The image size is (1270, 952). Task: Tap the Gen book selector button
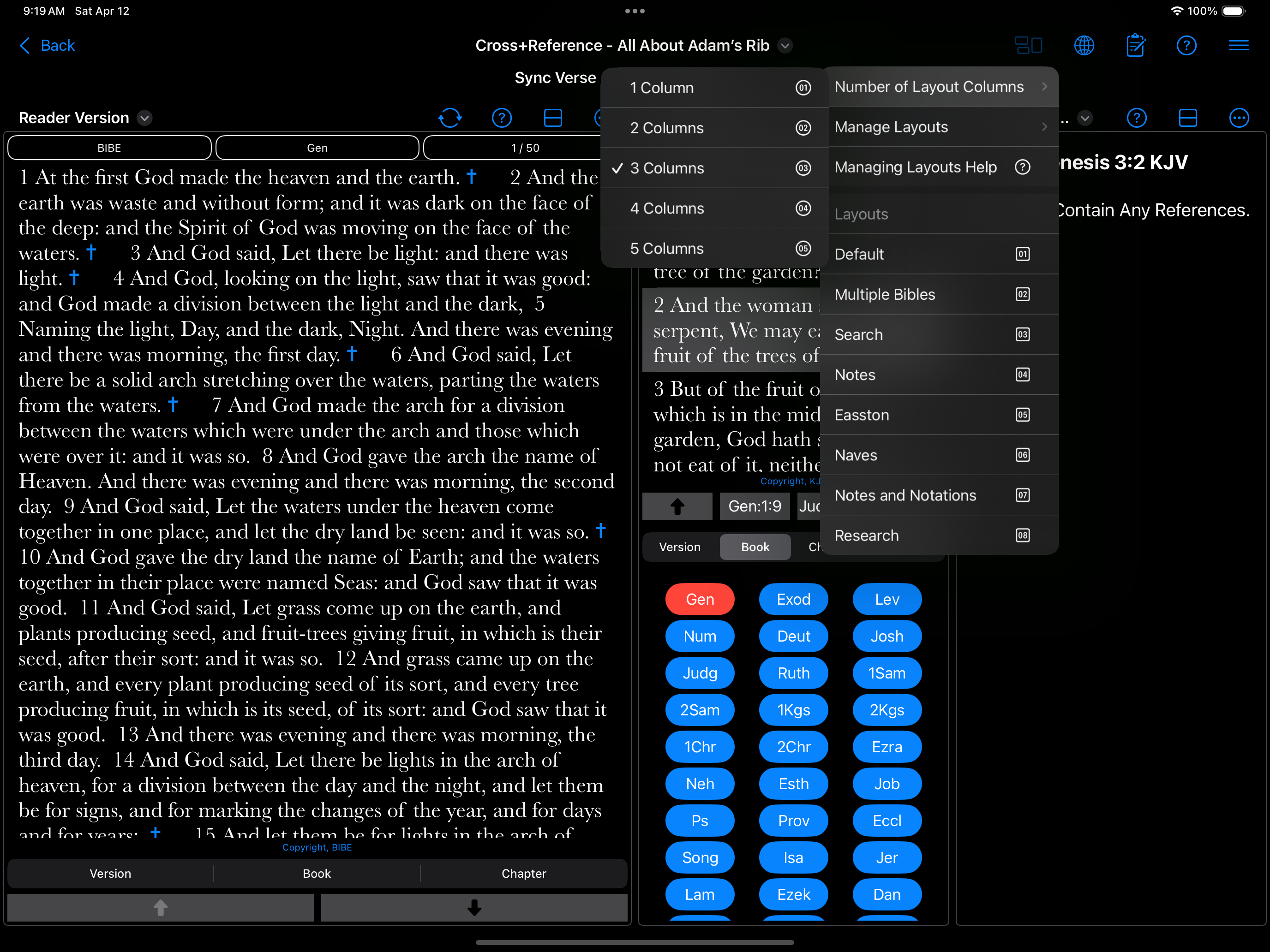coord(317,148)
